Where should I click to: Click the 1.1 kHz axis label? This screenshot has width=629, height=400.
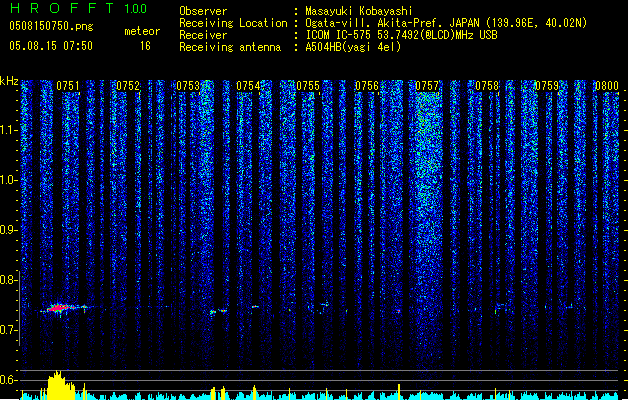click(x=9, y=130)
